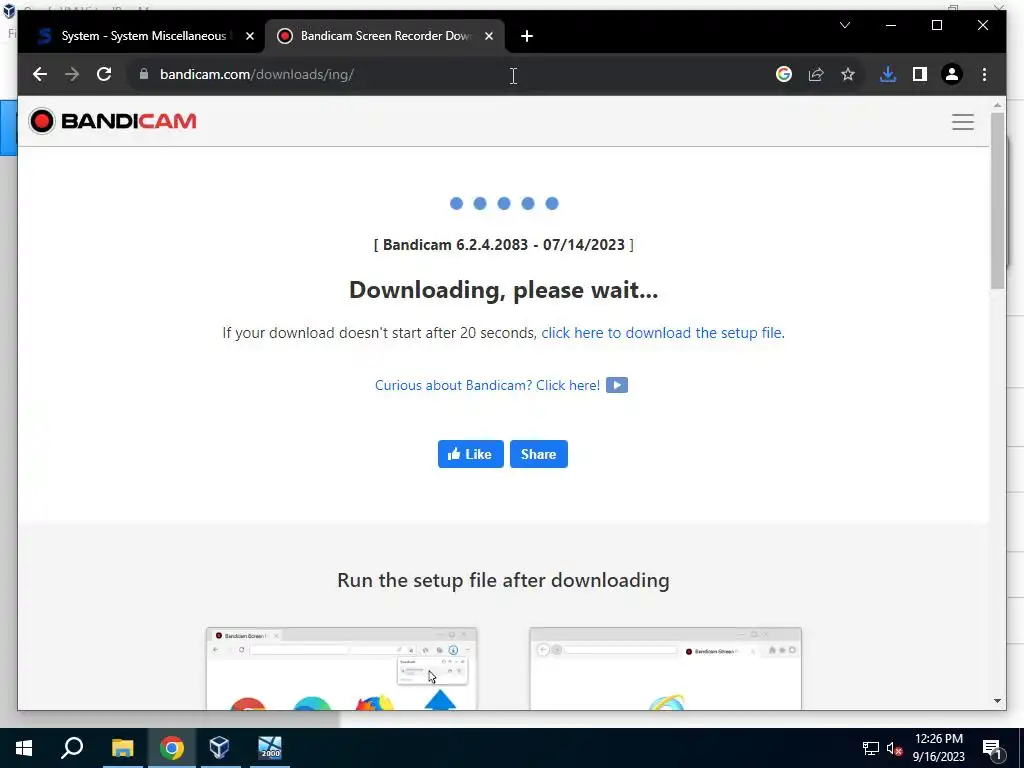Select the Bandicam Screen Recorder tab

(x=385, y=36)
